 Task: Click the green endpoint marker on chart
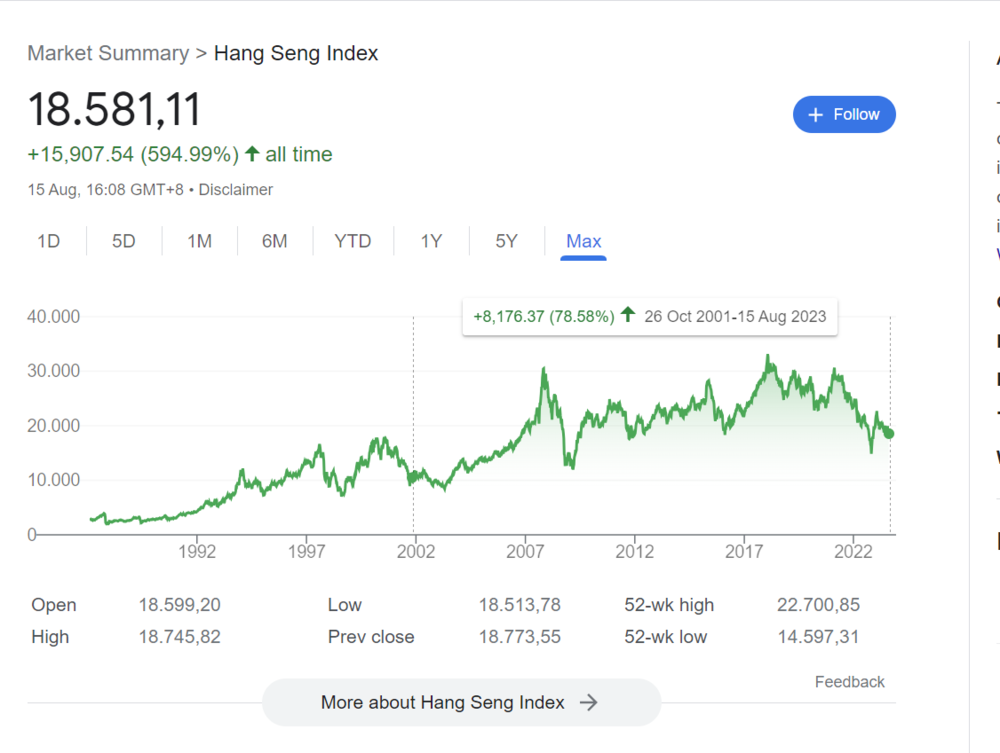point(890,434)
